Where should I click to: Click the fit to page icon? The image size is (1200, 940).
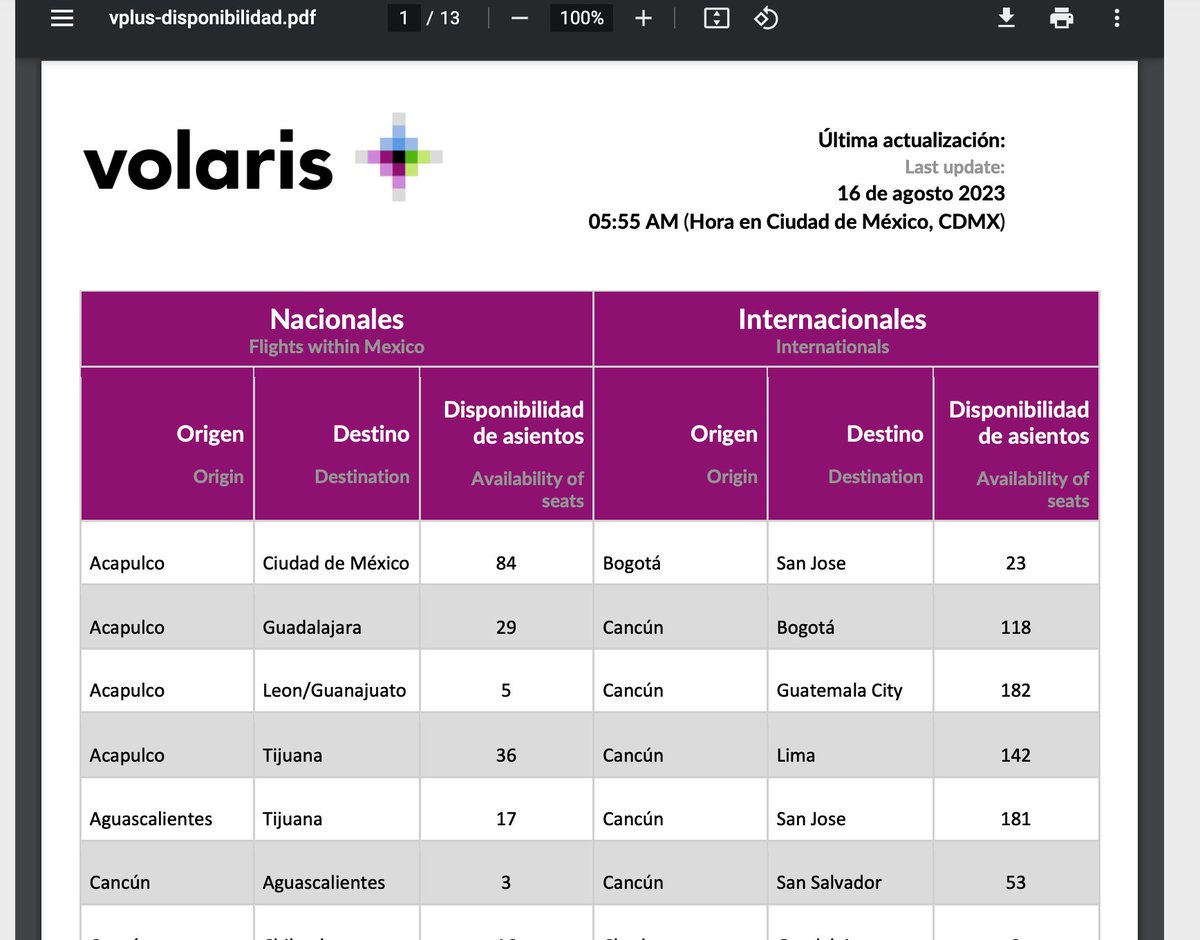[716, 18]
